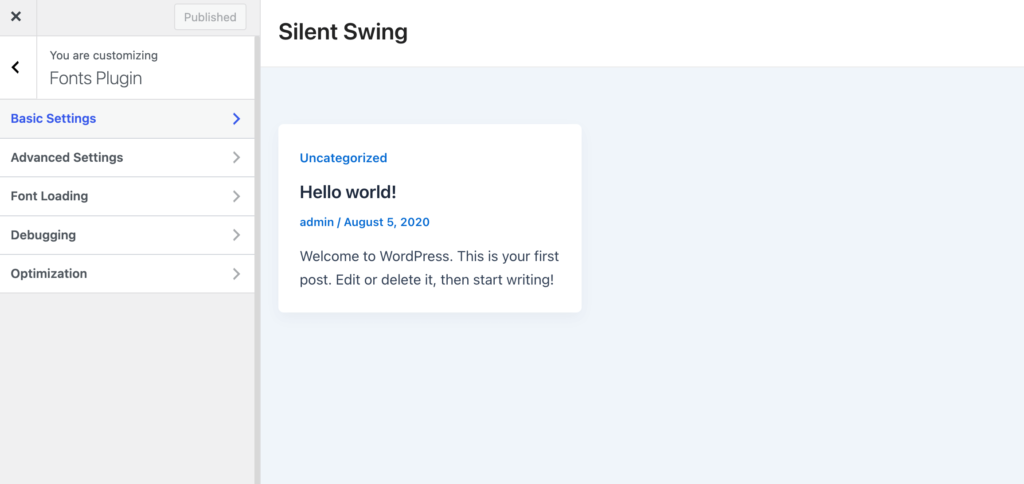1024x484 pixels.
Task: Click the customizer sidebar scrollbar
Action: pyautogui.click(x=257, y=260)
